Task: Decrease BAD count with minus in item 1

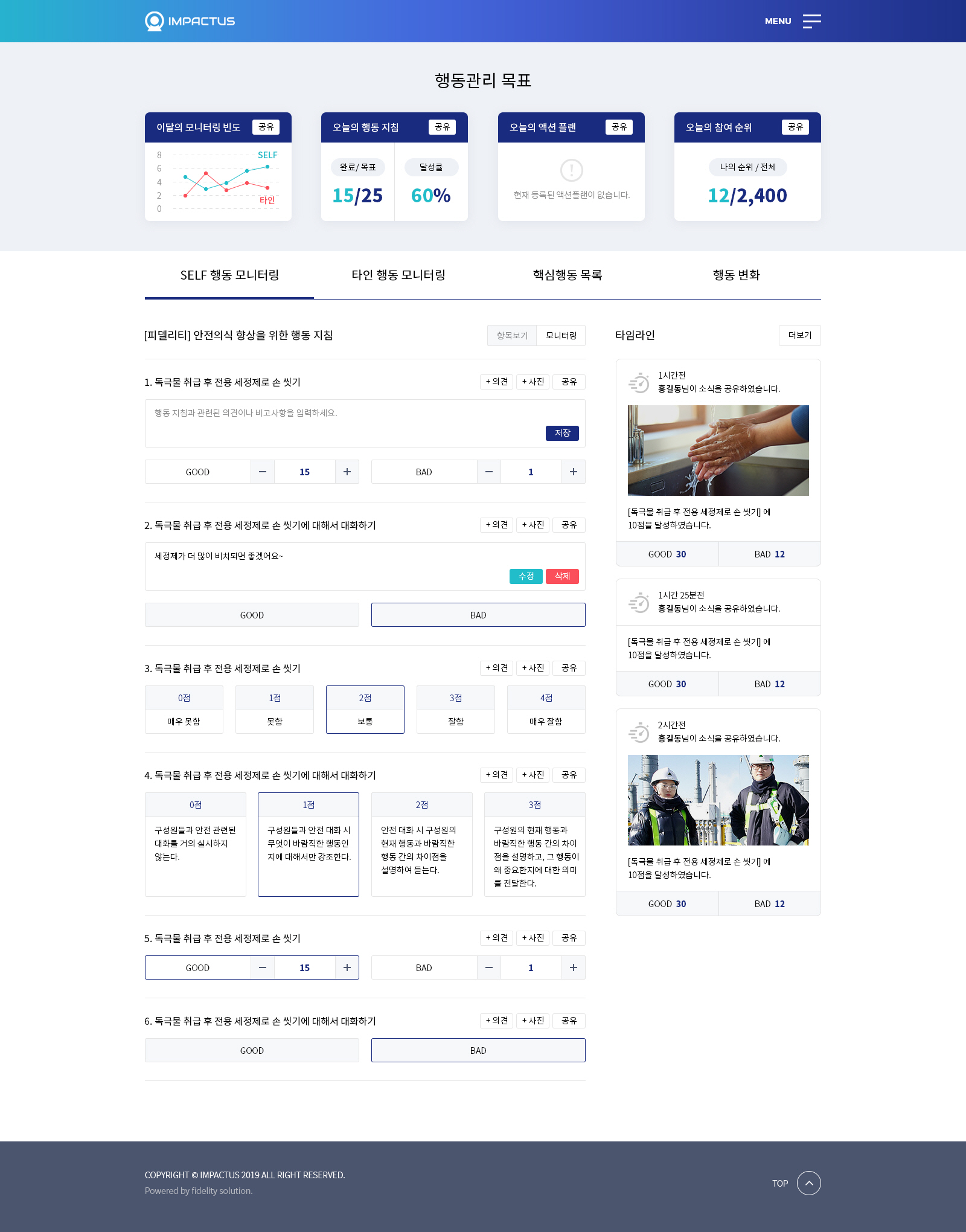Action: (489, 472)
